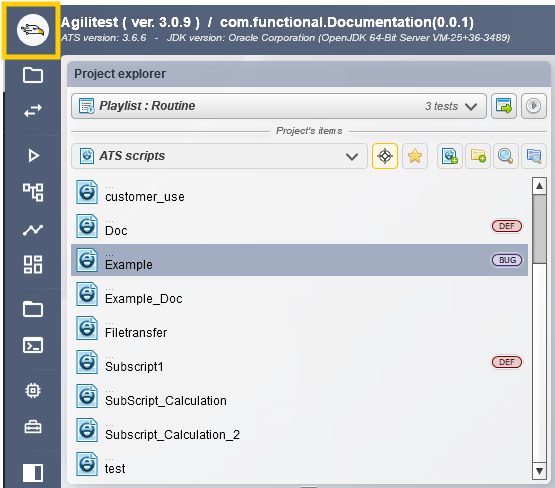The image size is (555, 488).
Task: Toggle the target locate button
Action: coord(385,156)
